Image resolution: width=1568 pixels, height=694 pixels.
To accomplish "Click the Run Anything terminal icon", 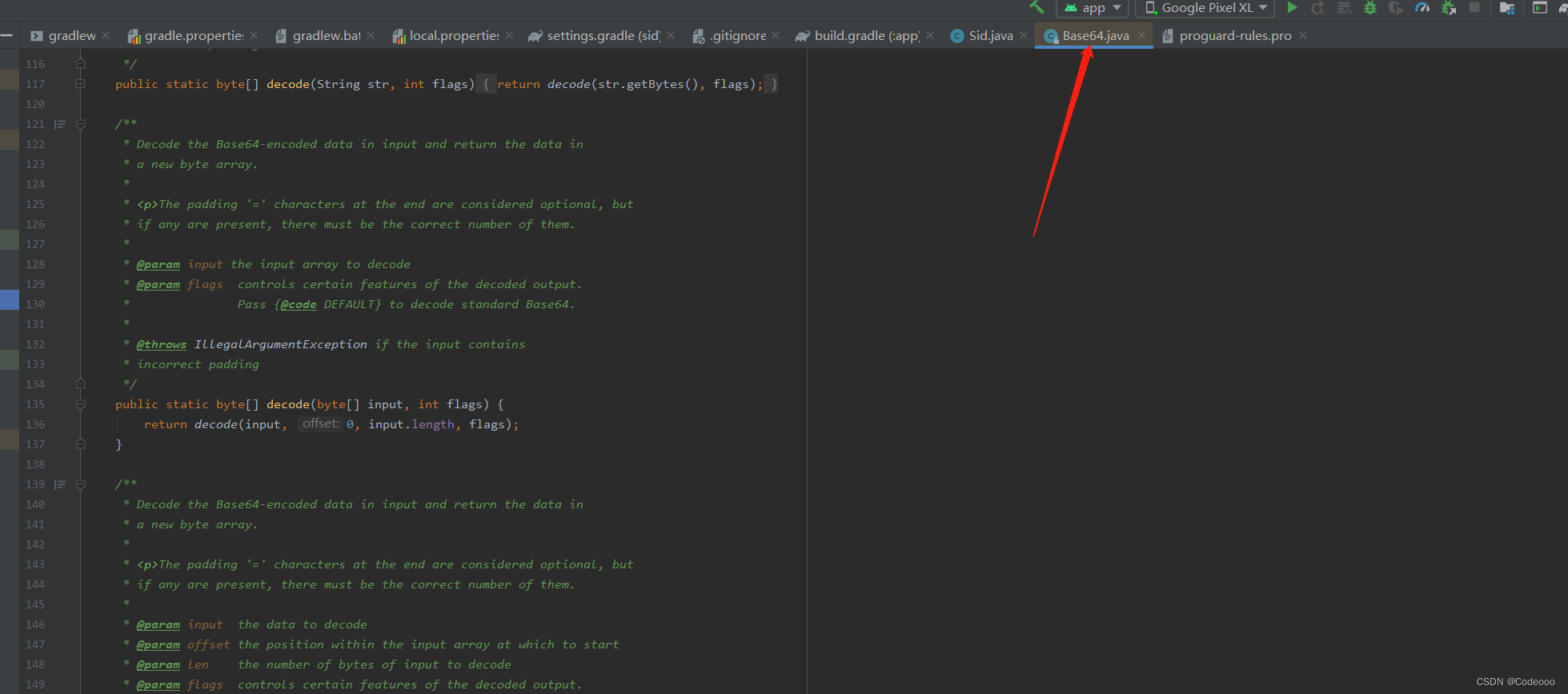I will click(x=1540, y=8).
